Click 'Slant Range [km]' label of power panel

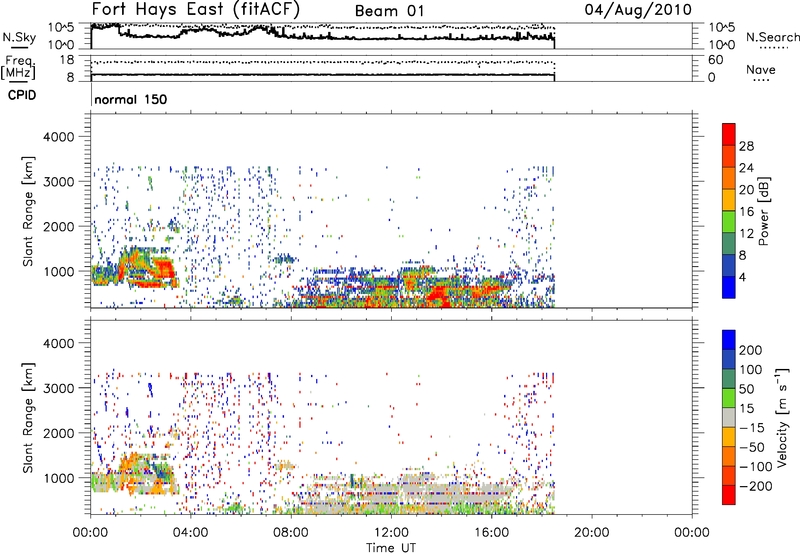point(28,211)
